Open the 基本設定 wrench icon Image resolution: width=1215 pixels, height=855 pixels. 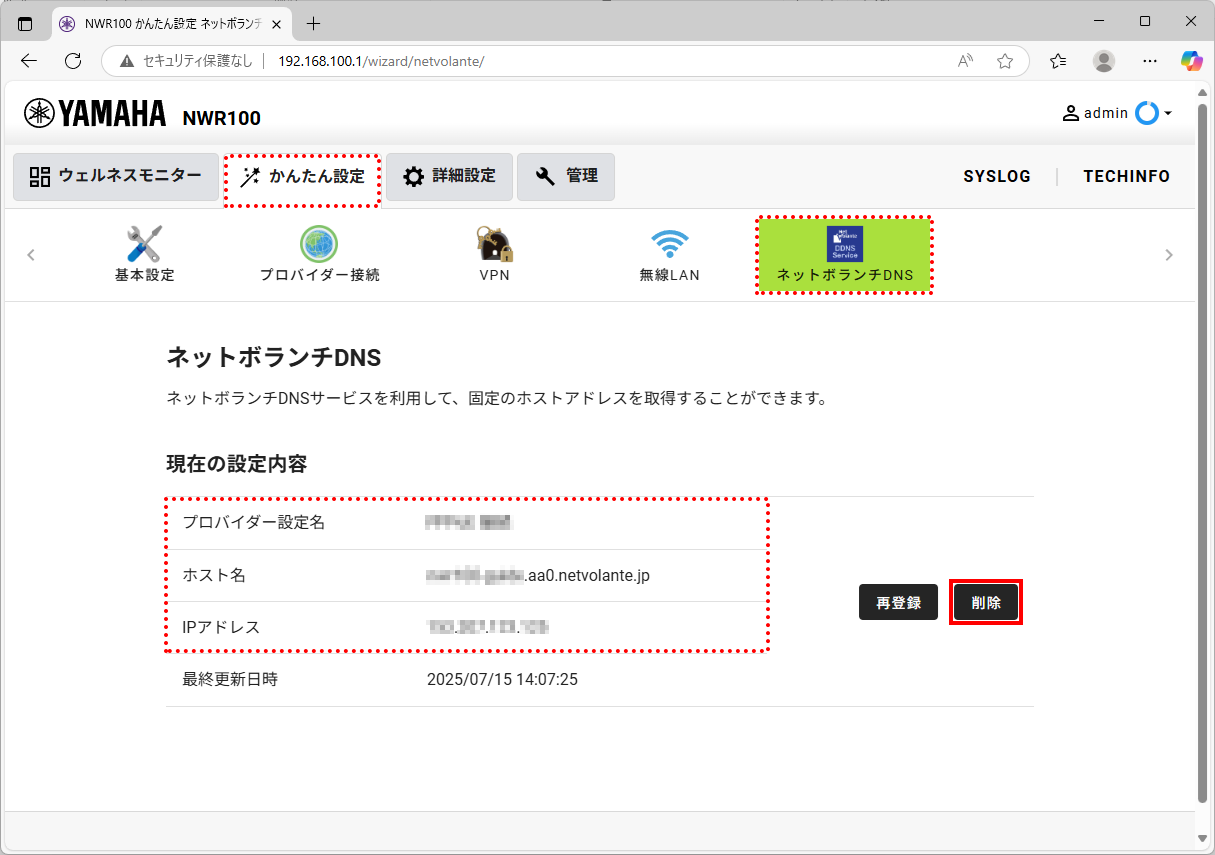click(x=144, y=245)
